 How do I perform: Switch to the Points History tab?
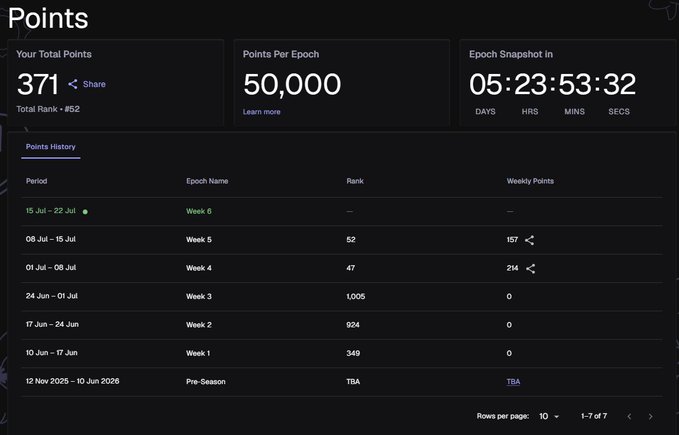51,147
